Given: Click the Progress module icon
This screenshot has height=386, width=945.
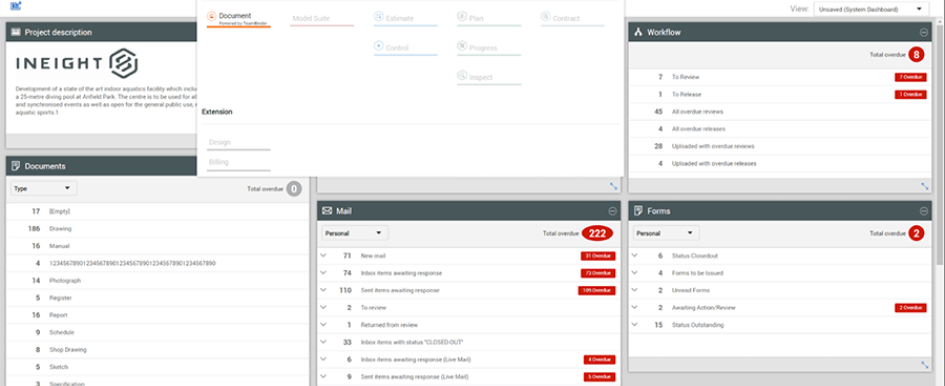Looking at the screenshot, I should tap(462, 46).
